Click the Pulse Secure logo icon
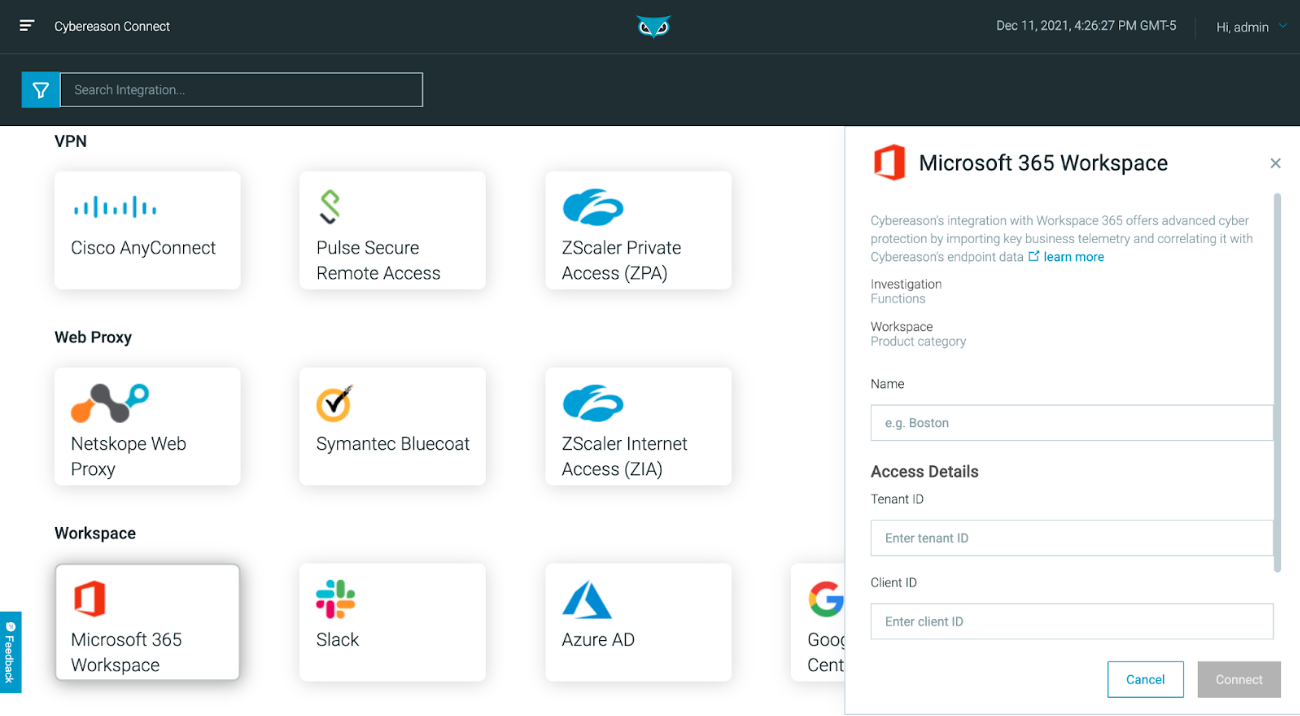Screen dimensions: 1300x716 click(x=330, y=207)
